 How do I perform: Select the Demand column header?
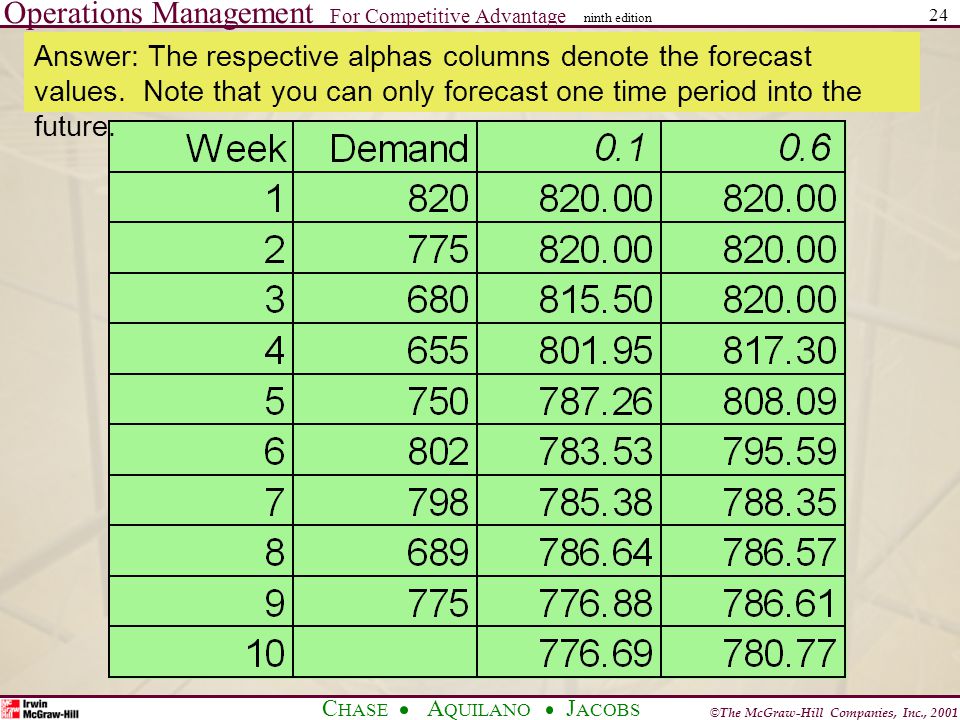[x=385, y=146]
